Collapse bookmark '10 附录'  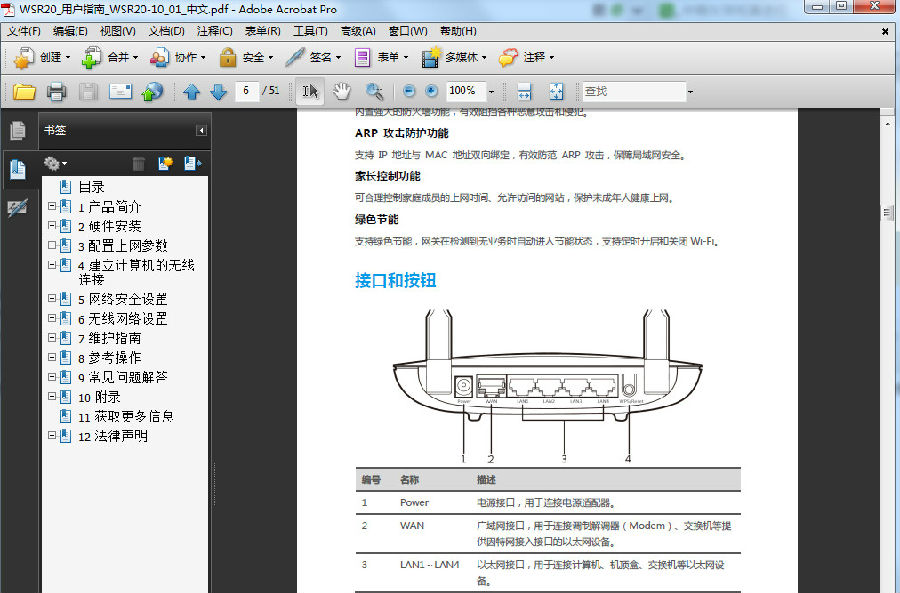[52, 396]
